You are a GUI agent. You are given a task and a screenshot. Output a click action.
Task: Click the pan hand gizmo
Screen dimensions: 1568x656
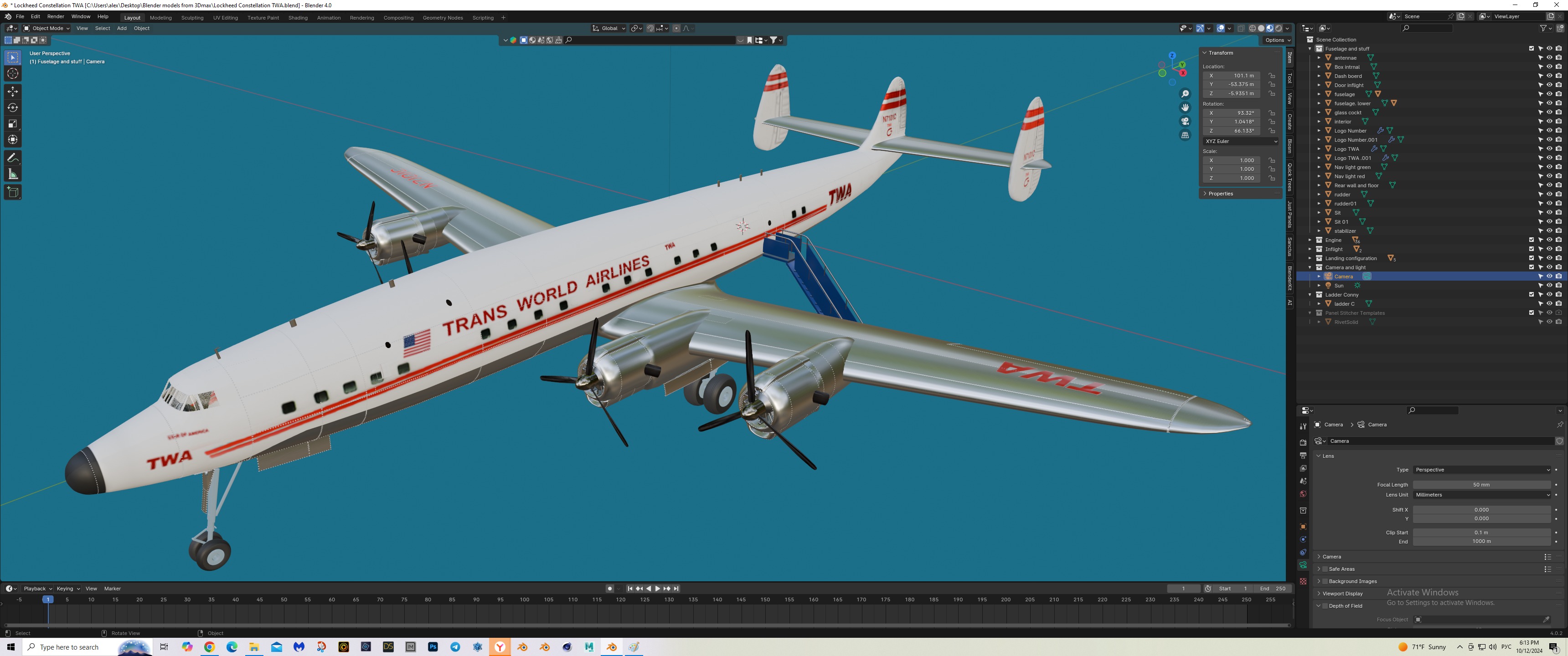point(1185,107)
